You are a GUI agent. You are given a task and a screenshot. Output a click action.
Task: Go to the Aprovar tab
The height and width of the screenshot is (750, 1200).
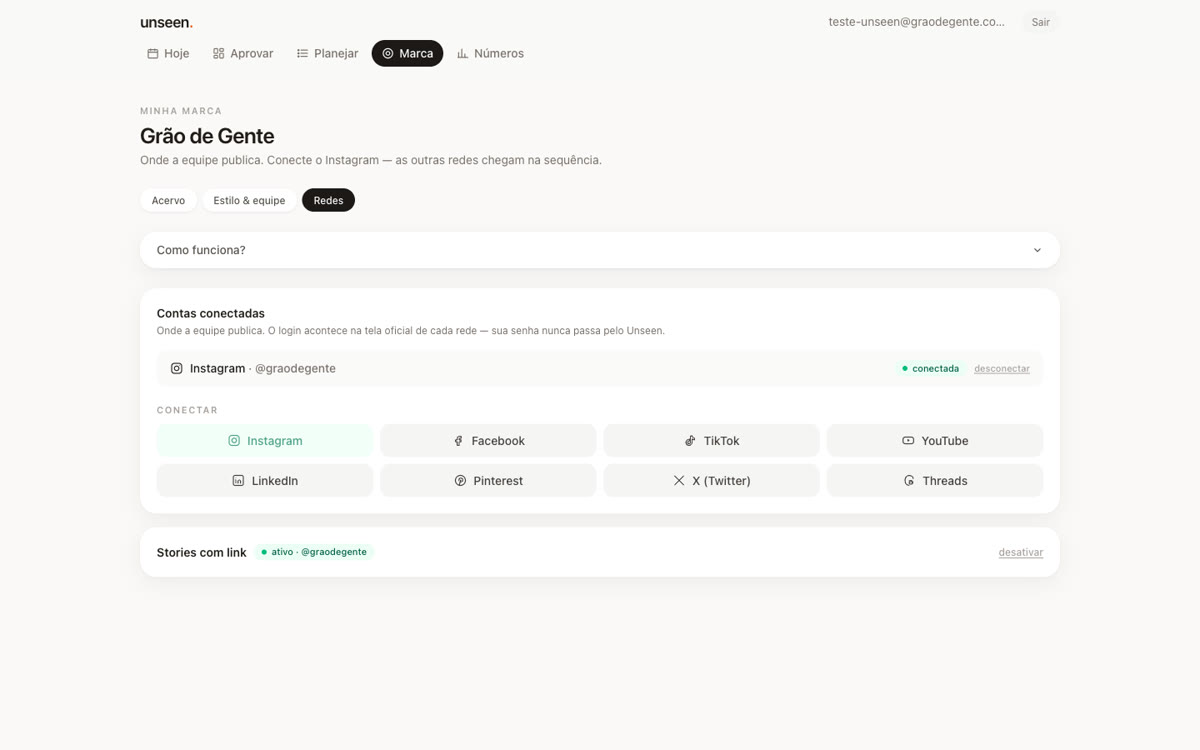243,53
